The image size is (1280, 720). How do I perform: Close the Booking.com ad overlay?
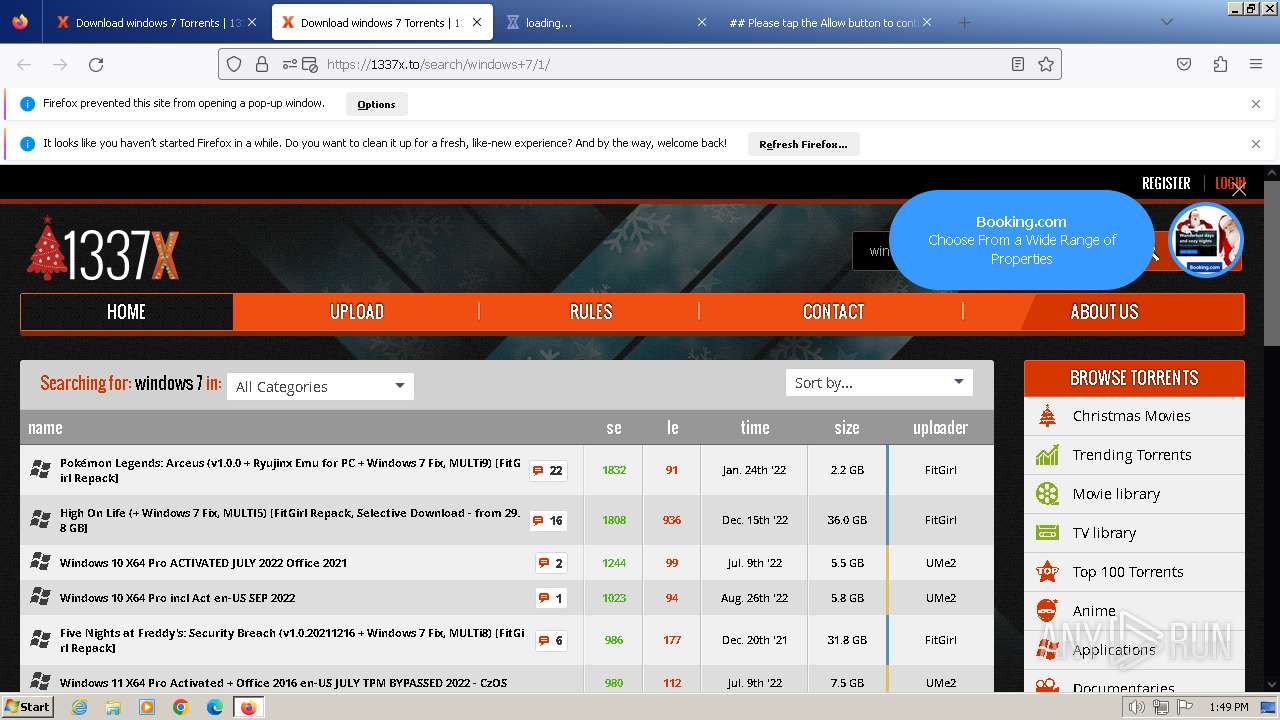point(1239,189)
